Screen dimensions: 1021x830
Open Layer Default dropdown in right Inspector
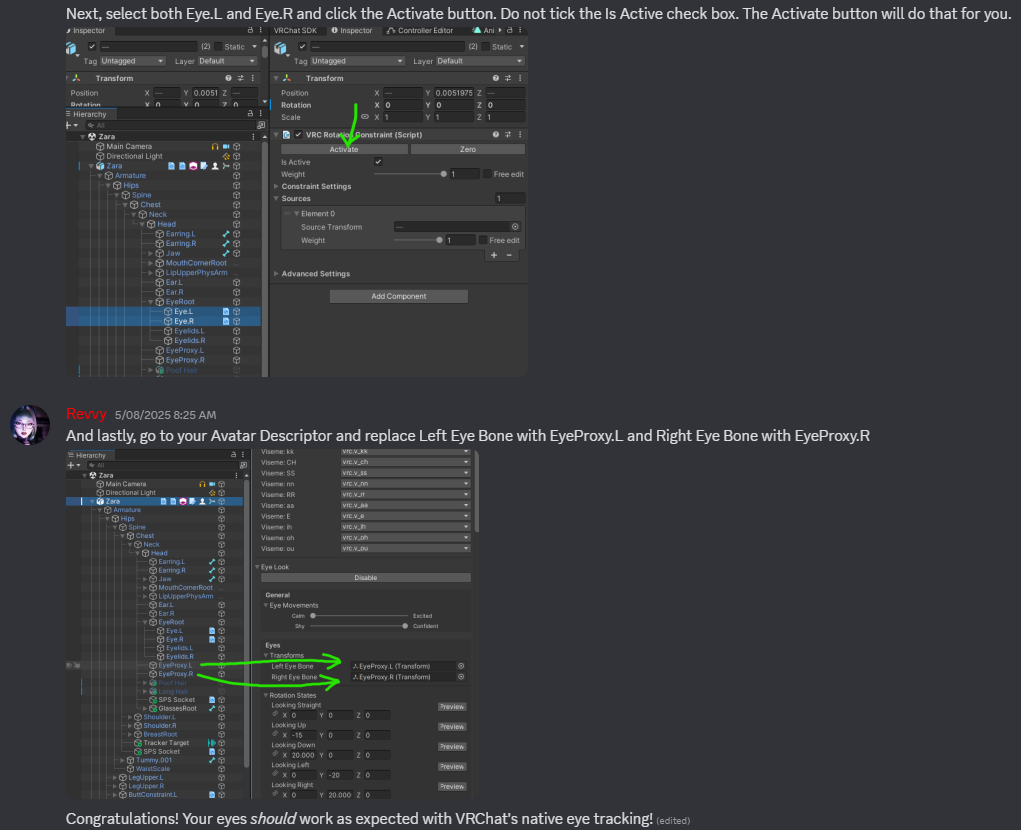click(480, 61)
